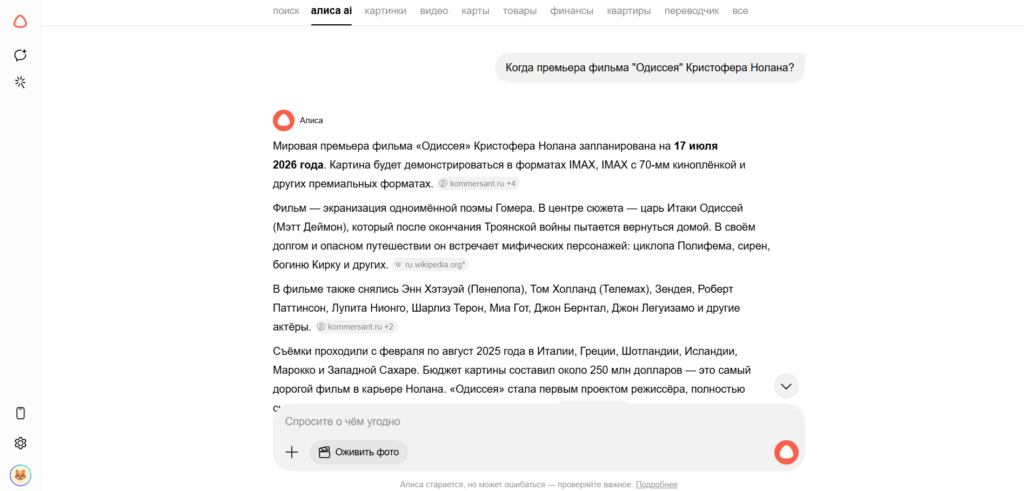Image resolution: width=1024 pixels, height=491 pixels.
Task: Click the plus attach icon in the input box
Action: tap(292, 452)
